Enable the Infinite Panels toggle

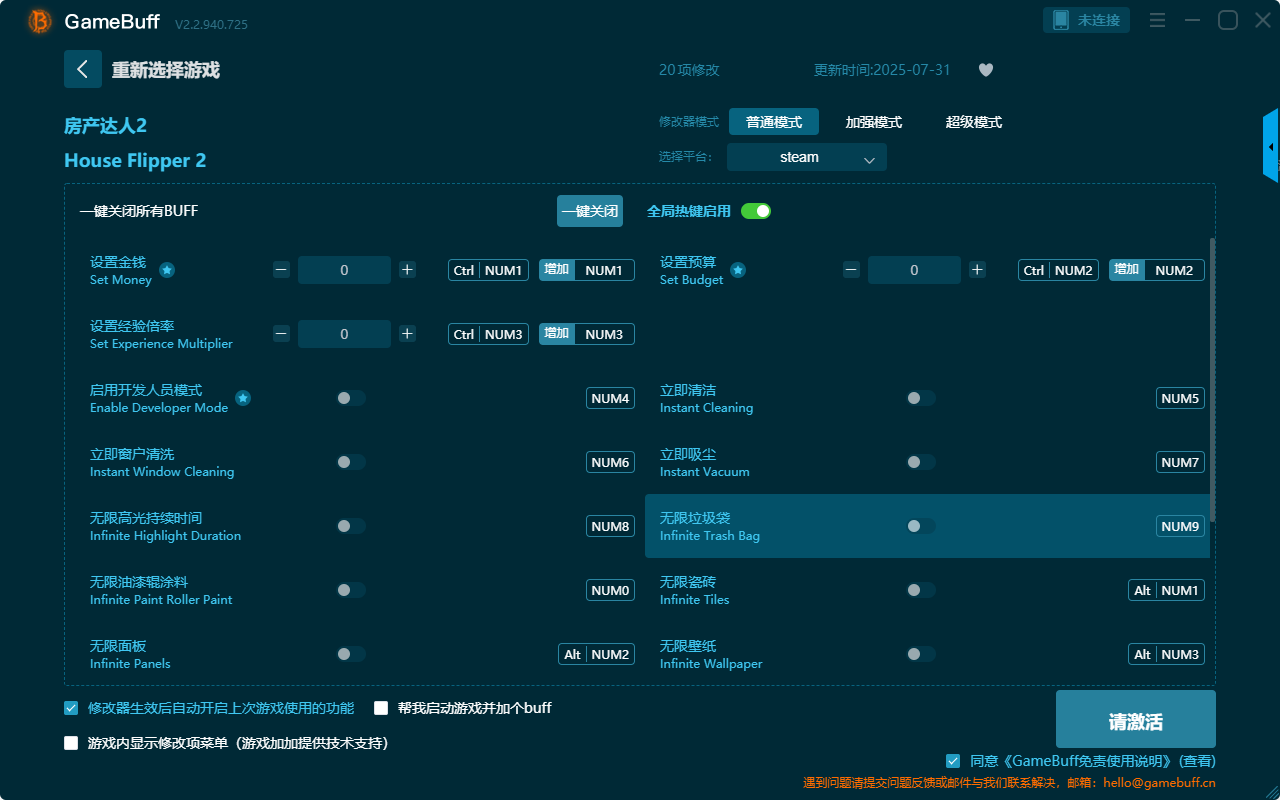point(351,654)
